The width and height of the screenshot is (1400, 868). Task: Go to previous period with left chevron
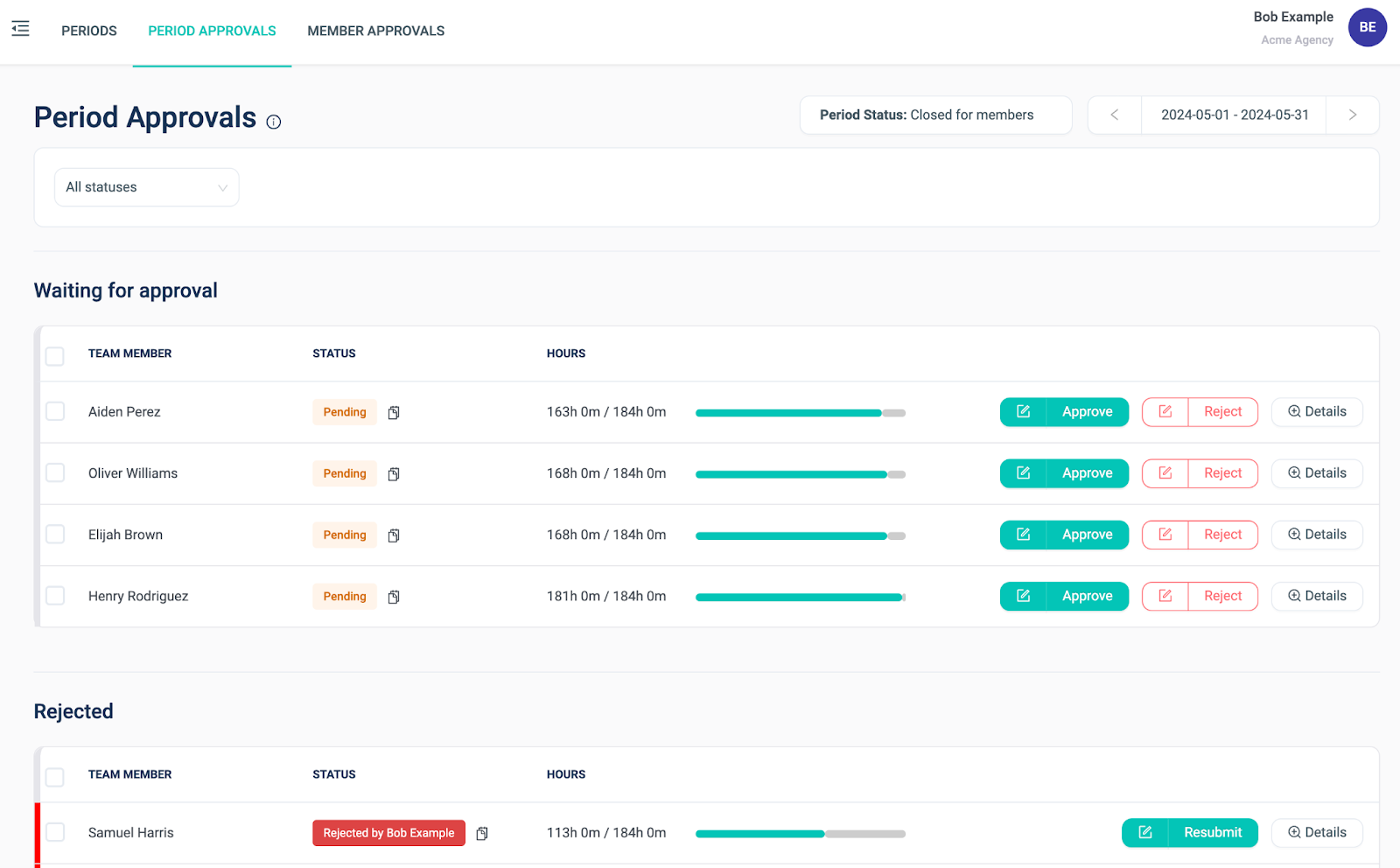pos(1115,115)
